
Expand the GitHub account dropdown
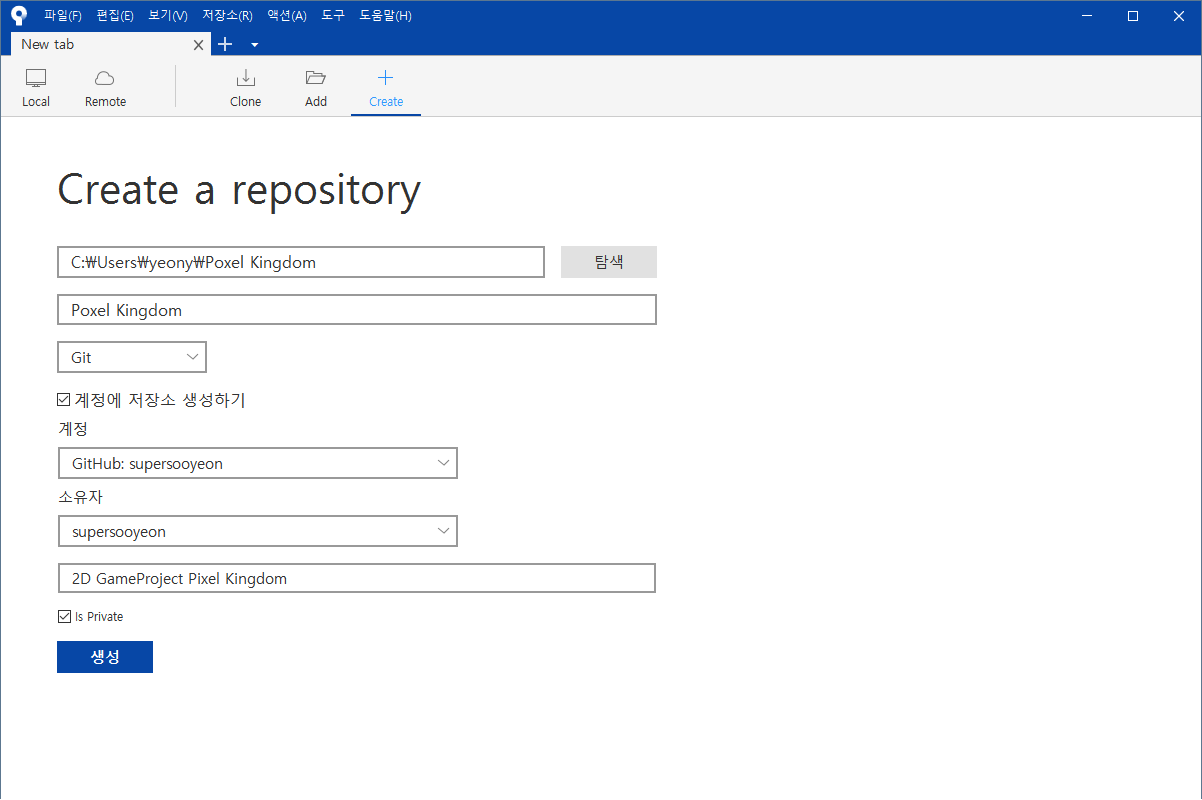[x=258, y=463]
